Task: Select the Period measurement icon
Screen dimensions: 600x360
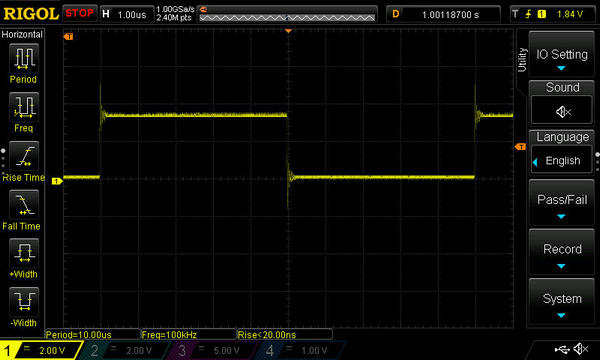Action: 24,58
